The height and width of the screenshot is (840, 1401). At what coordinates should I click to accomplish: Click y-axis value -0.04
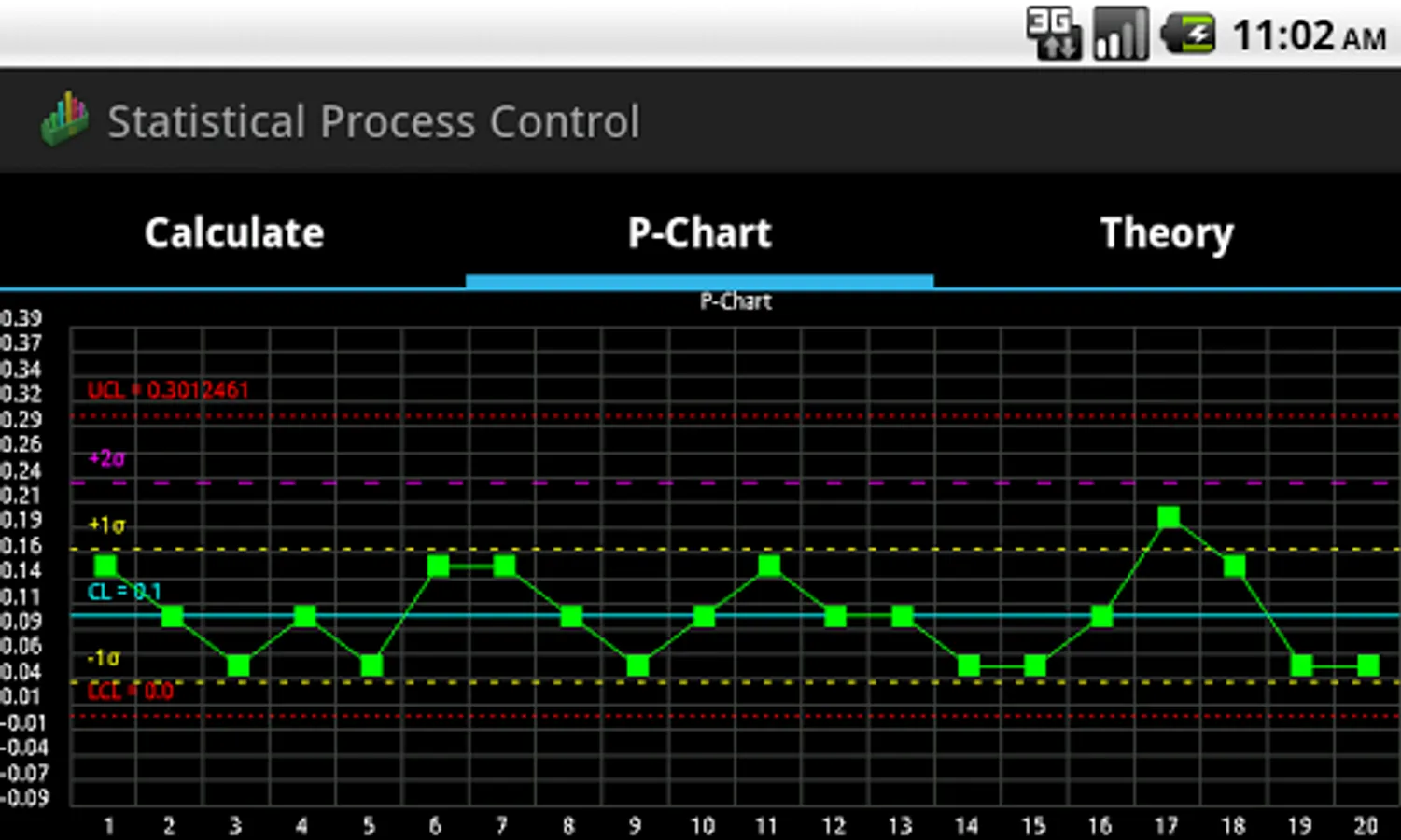coord(23,747)
